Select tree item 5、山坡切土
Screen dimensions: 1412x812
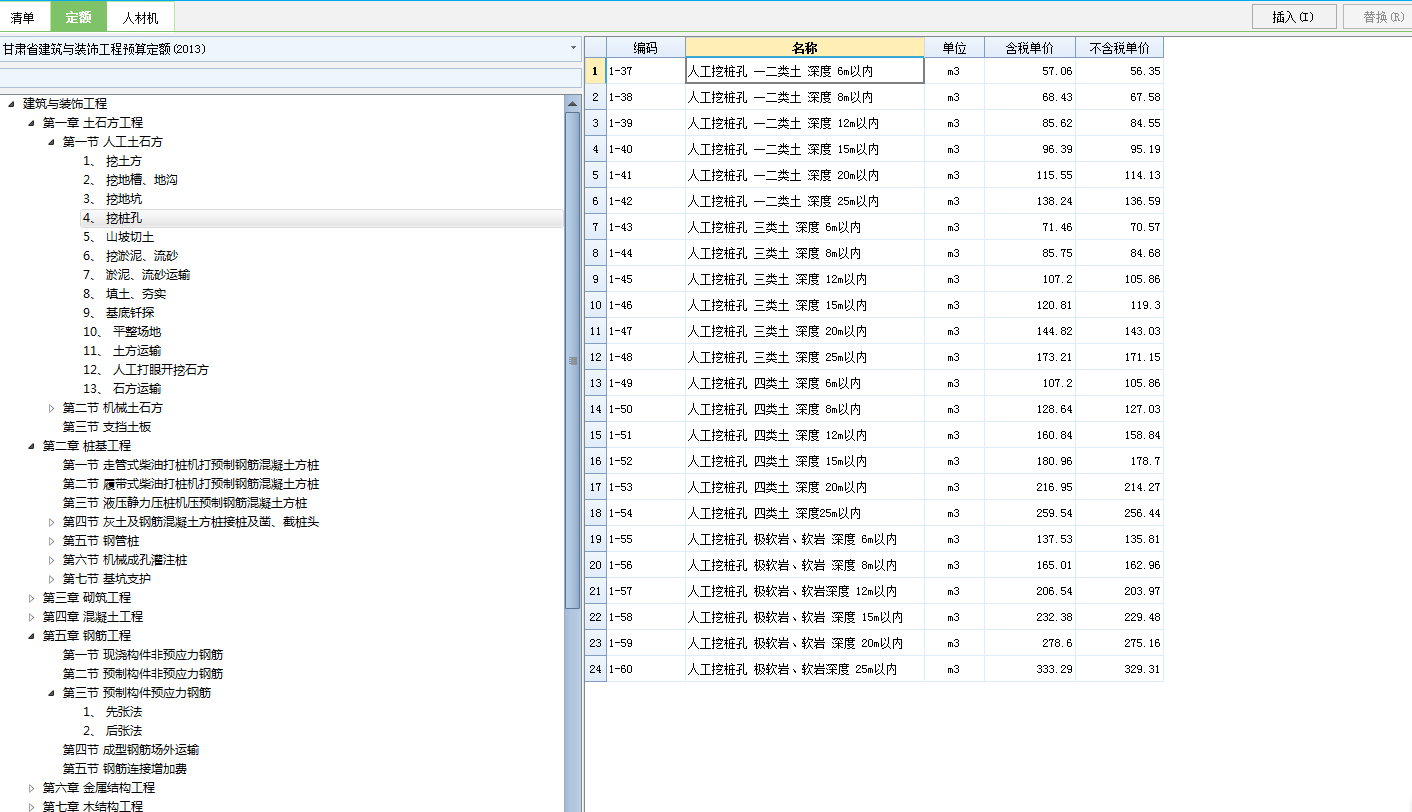(x=118, y=237)
